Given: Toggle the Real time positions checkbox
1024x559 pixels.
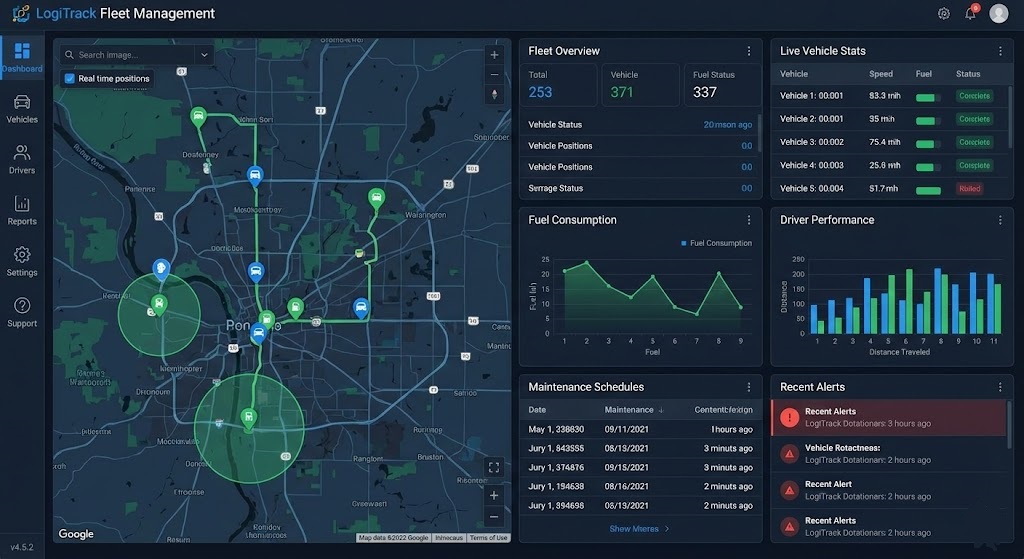Looking at the screenshot, I should coord(69,78).
